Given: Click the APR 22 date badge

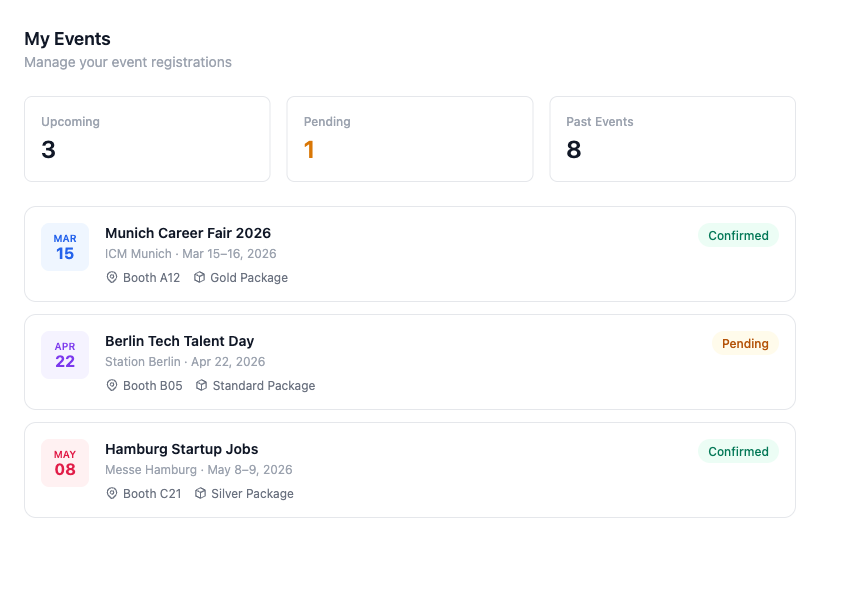Looking at the screenshot, I should tap(64, 355).
